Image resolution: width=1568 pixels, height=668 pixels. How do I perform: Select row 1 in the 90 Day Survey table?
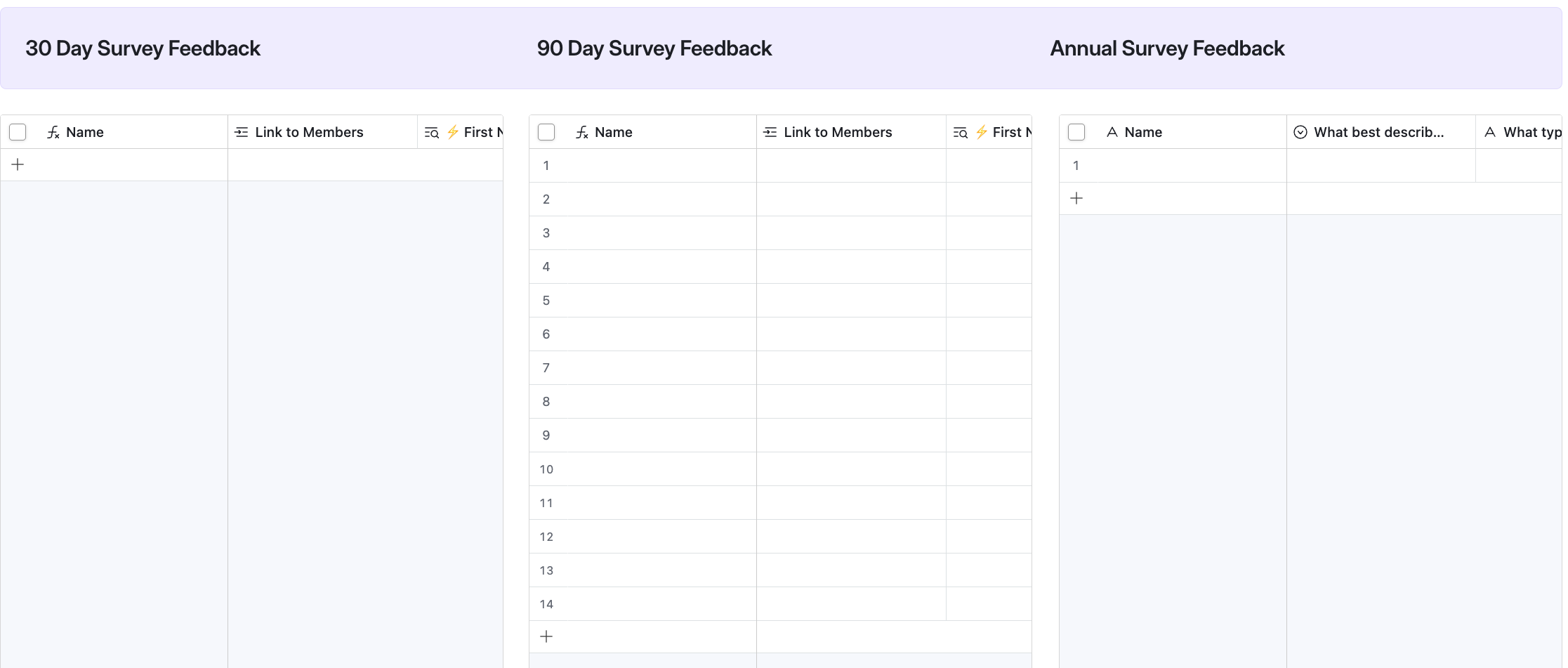coord(546,166)
